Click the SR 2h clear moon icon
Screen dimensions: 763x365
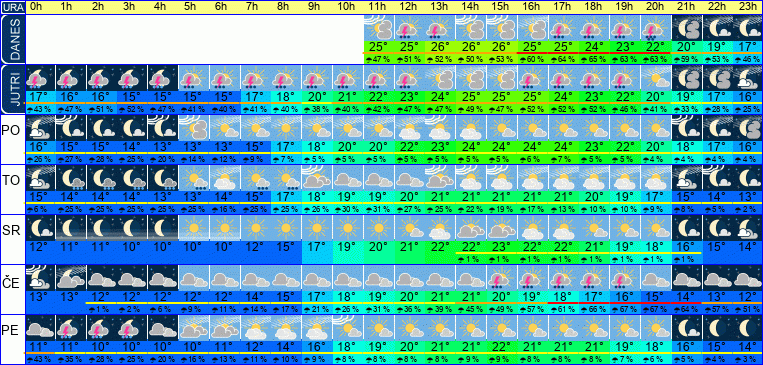(101, 228)
